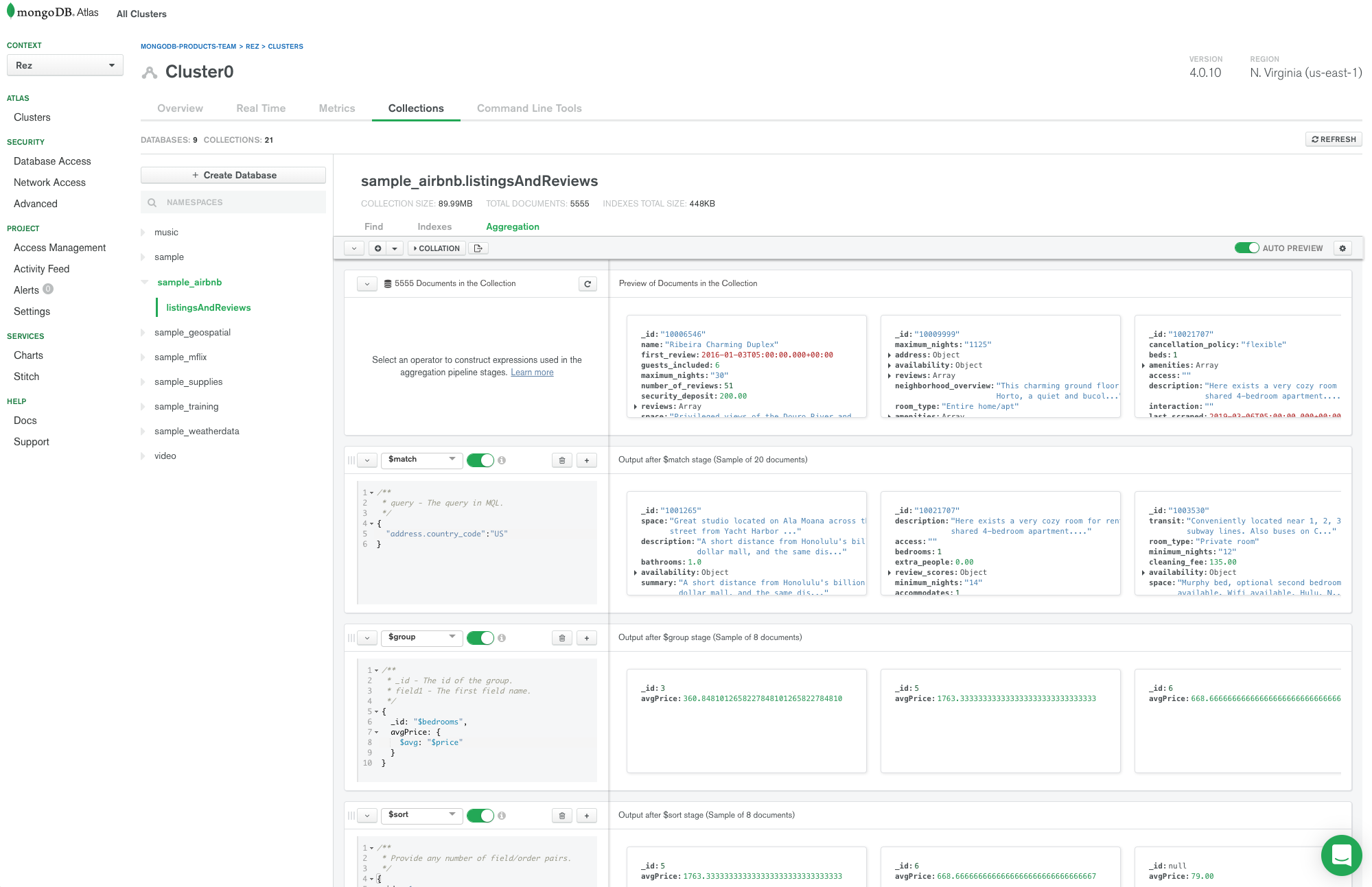
Task: Expand the sample_mflix database
Action: tap(143, 357)
